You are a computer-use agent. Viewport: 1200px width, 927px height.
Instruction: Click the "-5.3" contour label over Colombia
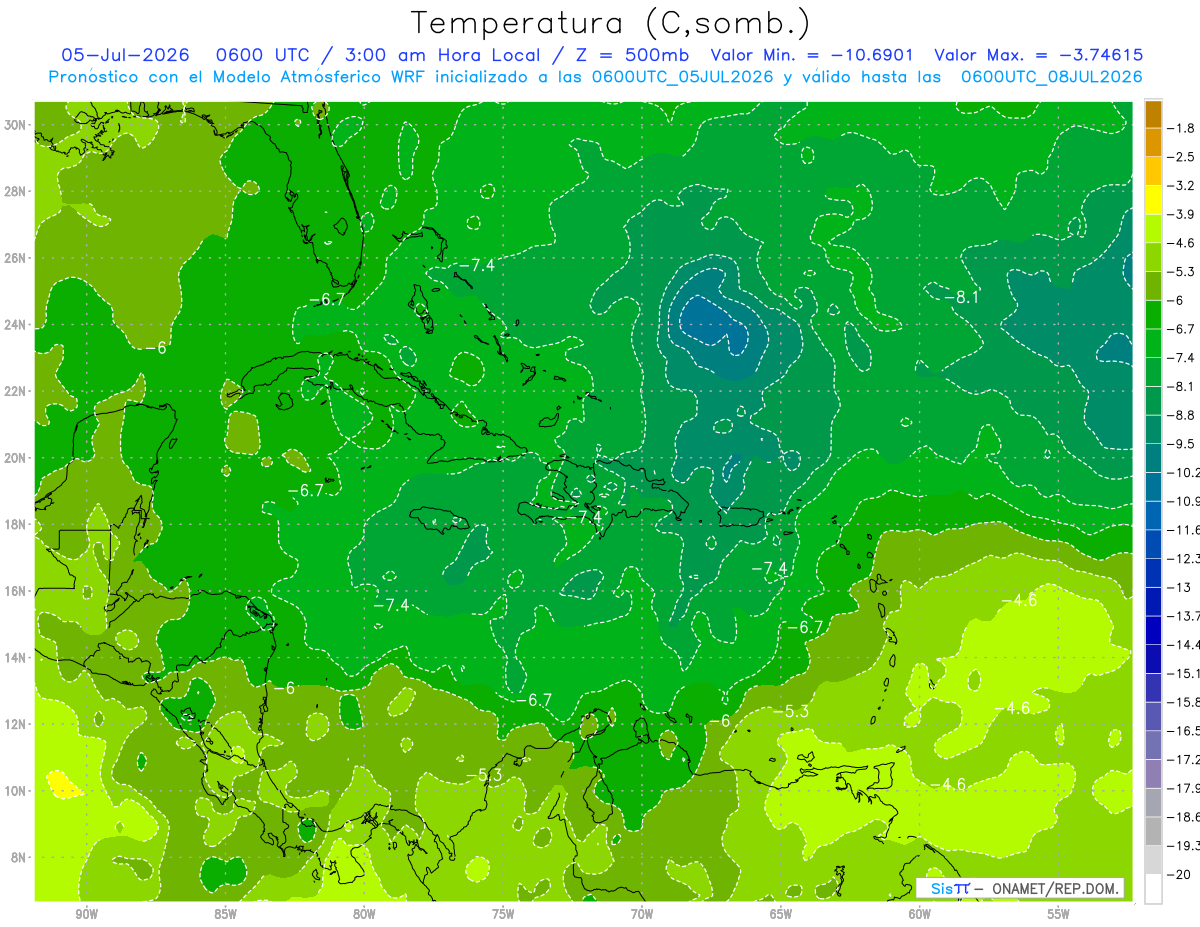484,775
